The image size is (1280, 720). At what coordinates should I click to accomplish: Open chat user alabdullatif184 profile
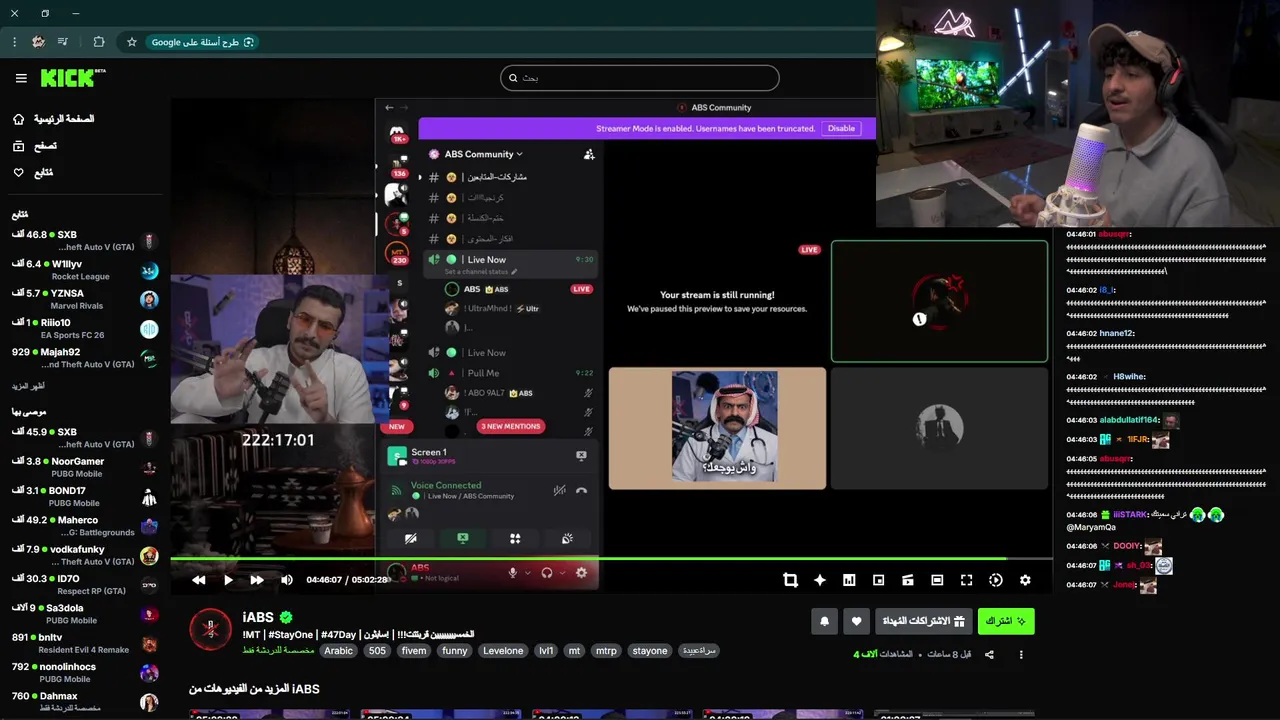tap(1129, 420)
